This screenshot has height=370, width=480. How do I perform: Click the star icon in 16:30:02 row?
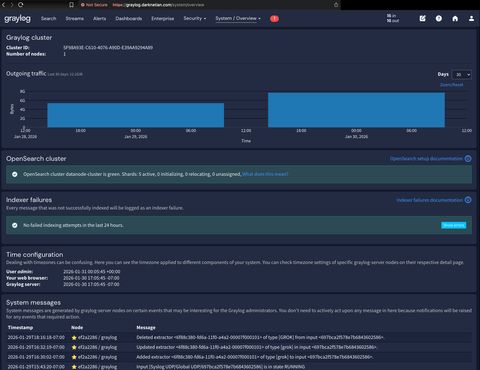74,357
